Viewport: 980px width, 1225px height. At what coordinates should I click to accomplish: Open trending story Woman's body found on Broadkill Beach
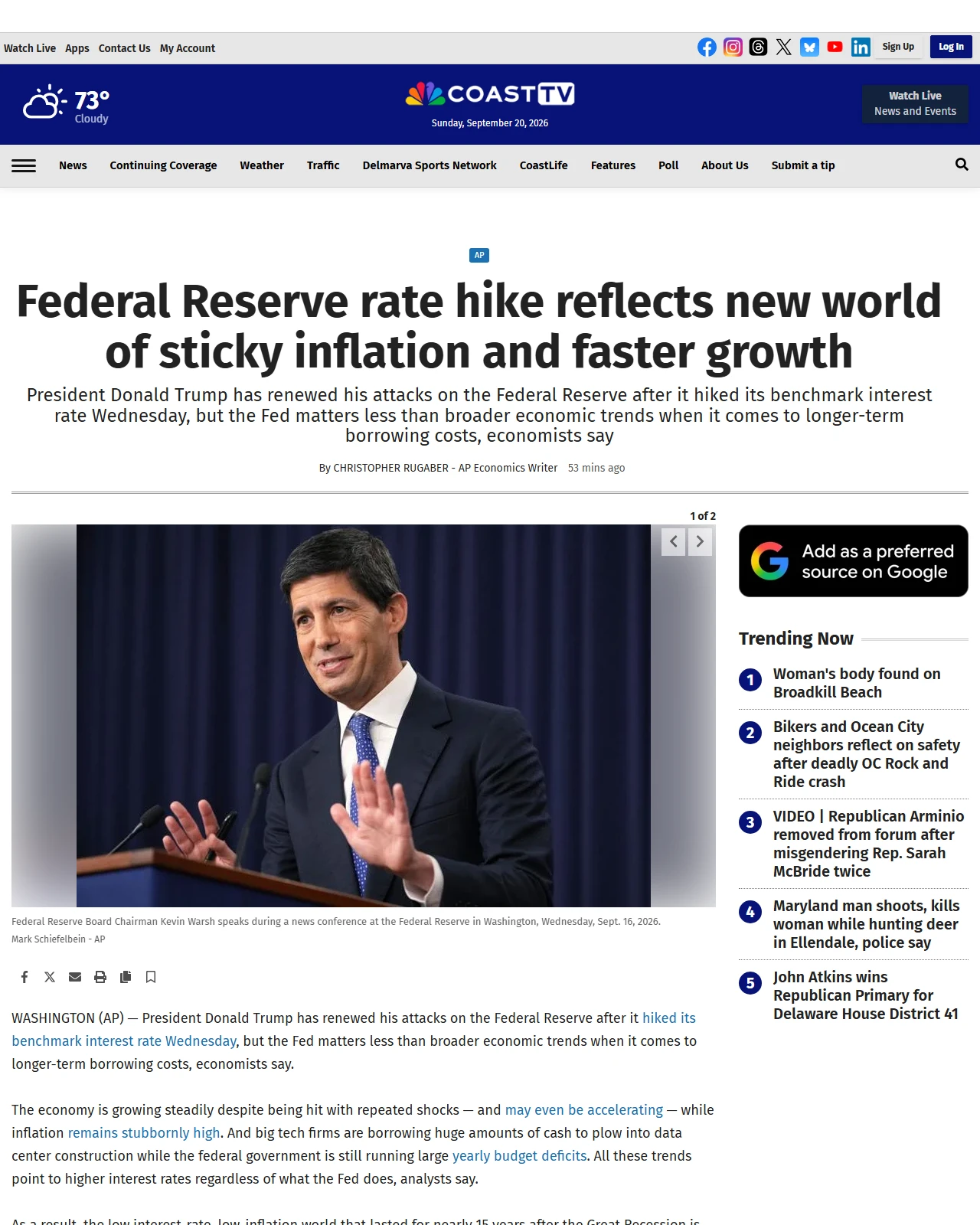pyautogui.click(x=857, y=683)
